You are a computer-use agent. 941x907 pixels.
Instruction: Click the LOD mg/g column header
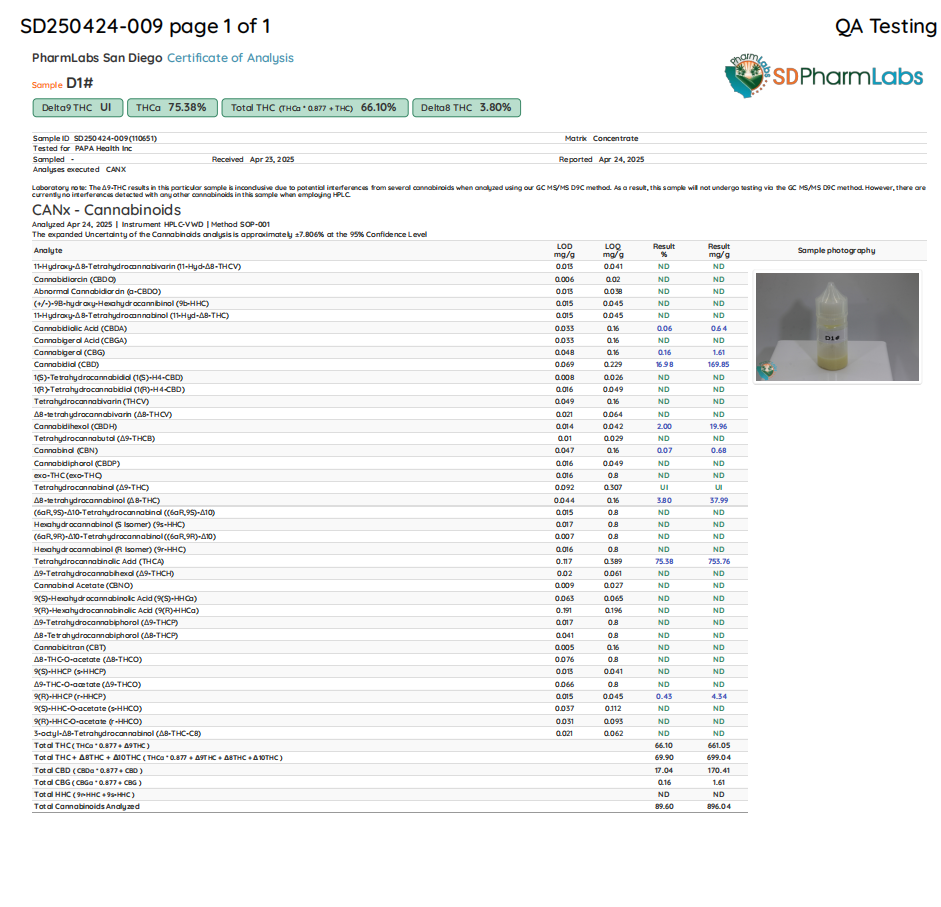564,250
